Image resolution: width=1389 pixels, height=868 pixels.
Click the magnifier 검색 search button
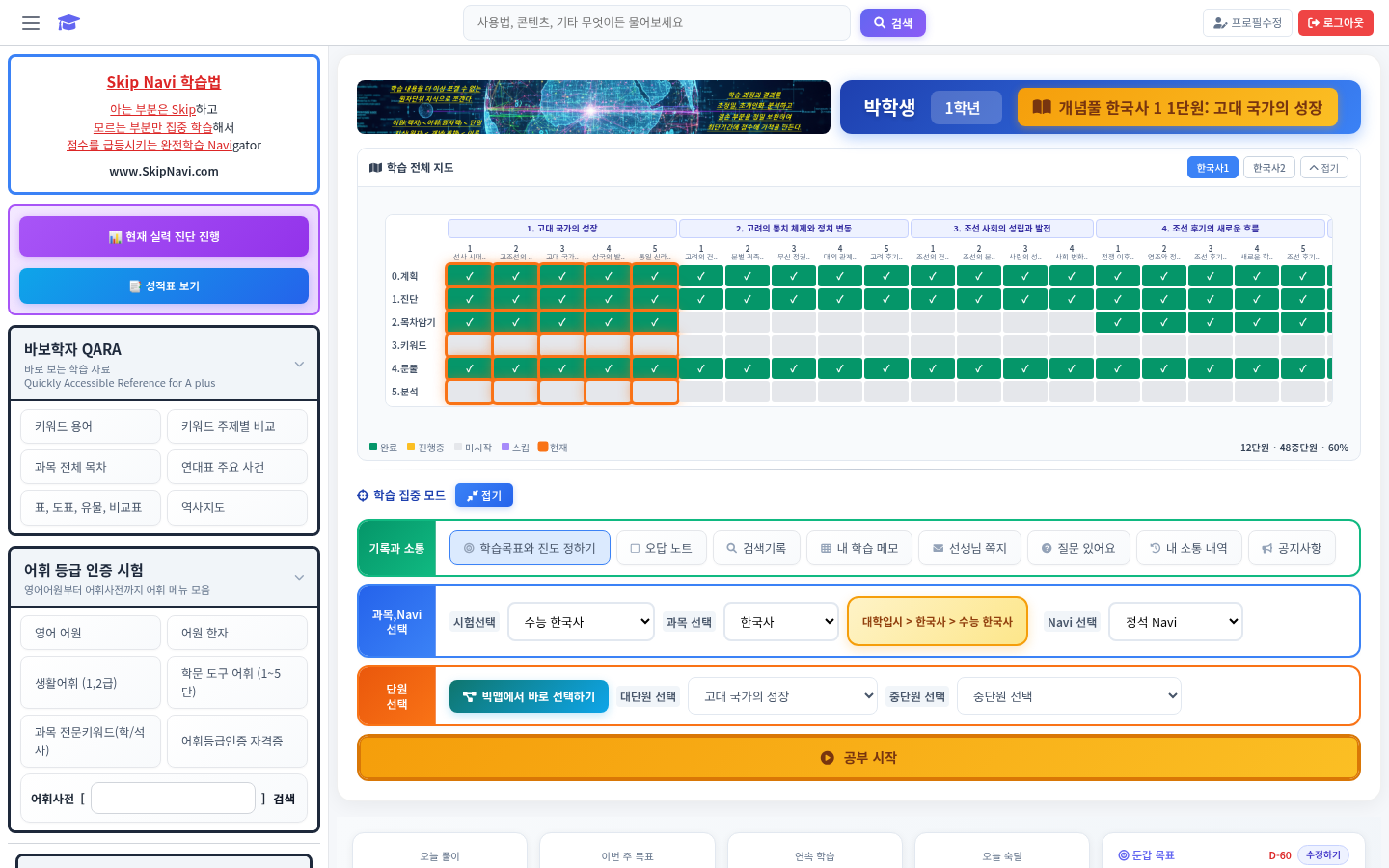(x=892, y=23)
